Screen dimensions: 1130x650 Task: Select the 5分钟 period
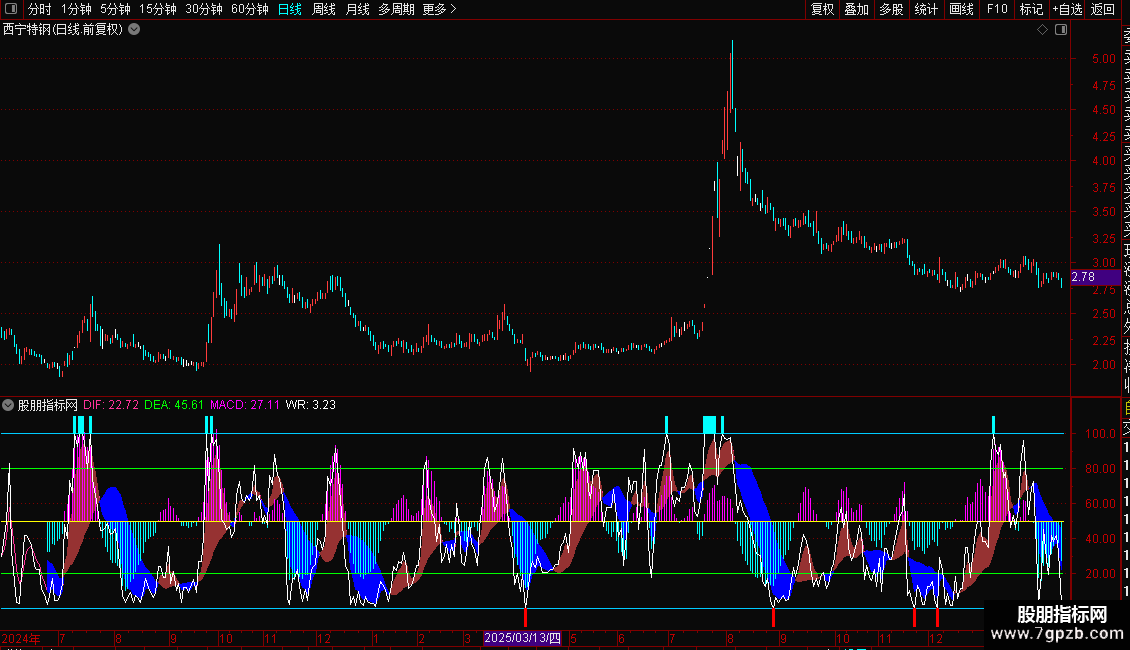pyautogui.click(x=115, y=9)
